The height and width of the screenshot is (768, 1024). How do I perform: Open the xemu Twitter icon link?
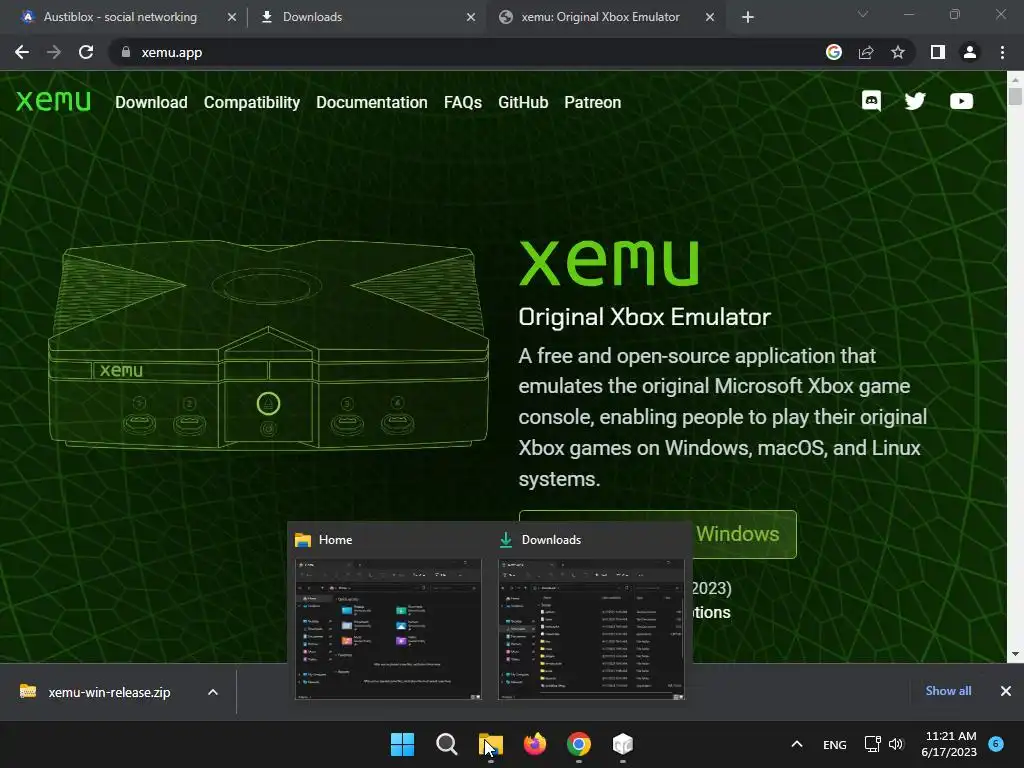[x=916, y=101]
